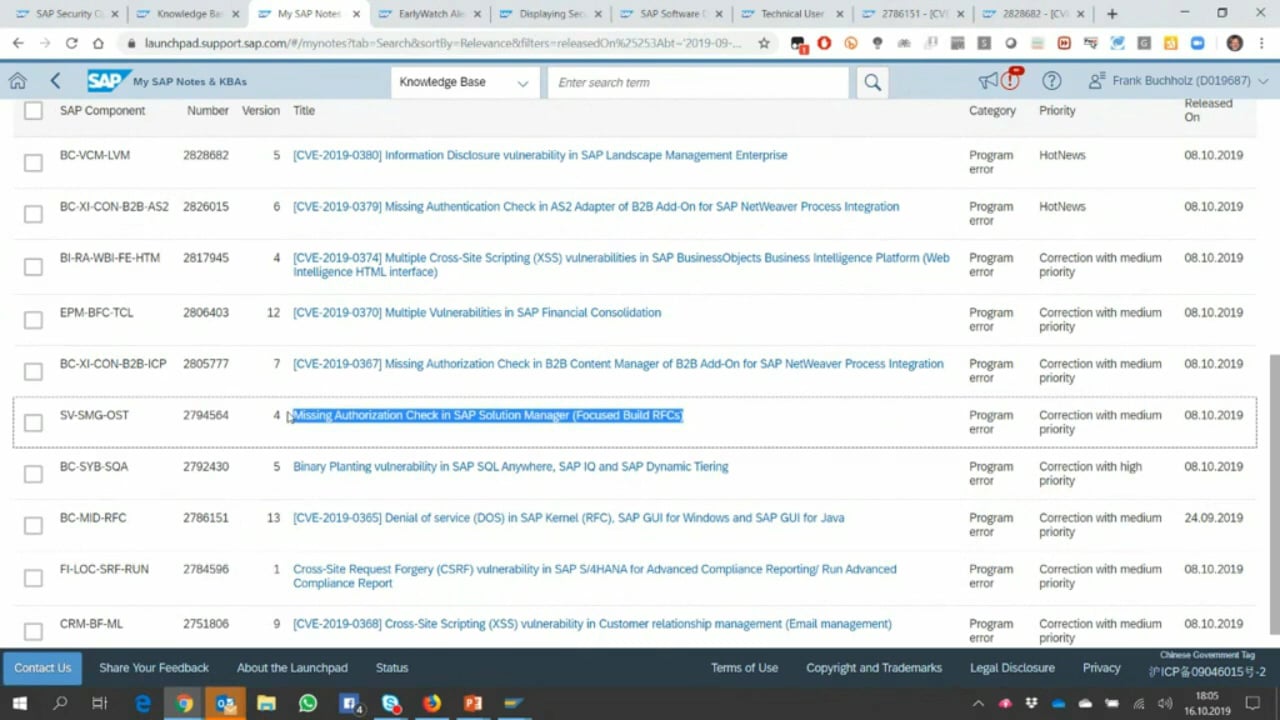
Task: Open the help question mark icon
Action: 1051,81
